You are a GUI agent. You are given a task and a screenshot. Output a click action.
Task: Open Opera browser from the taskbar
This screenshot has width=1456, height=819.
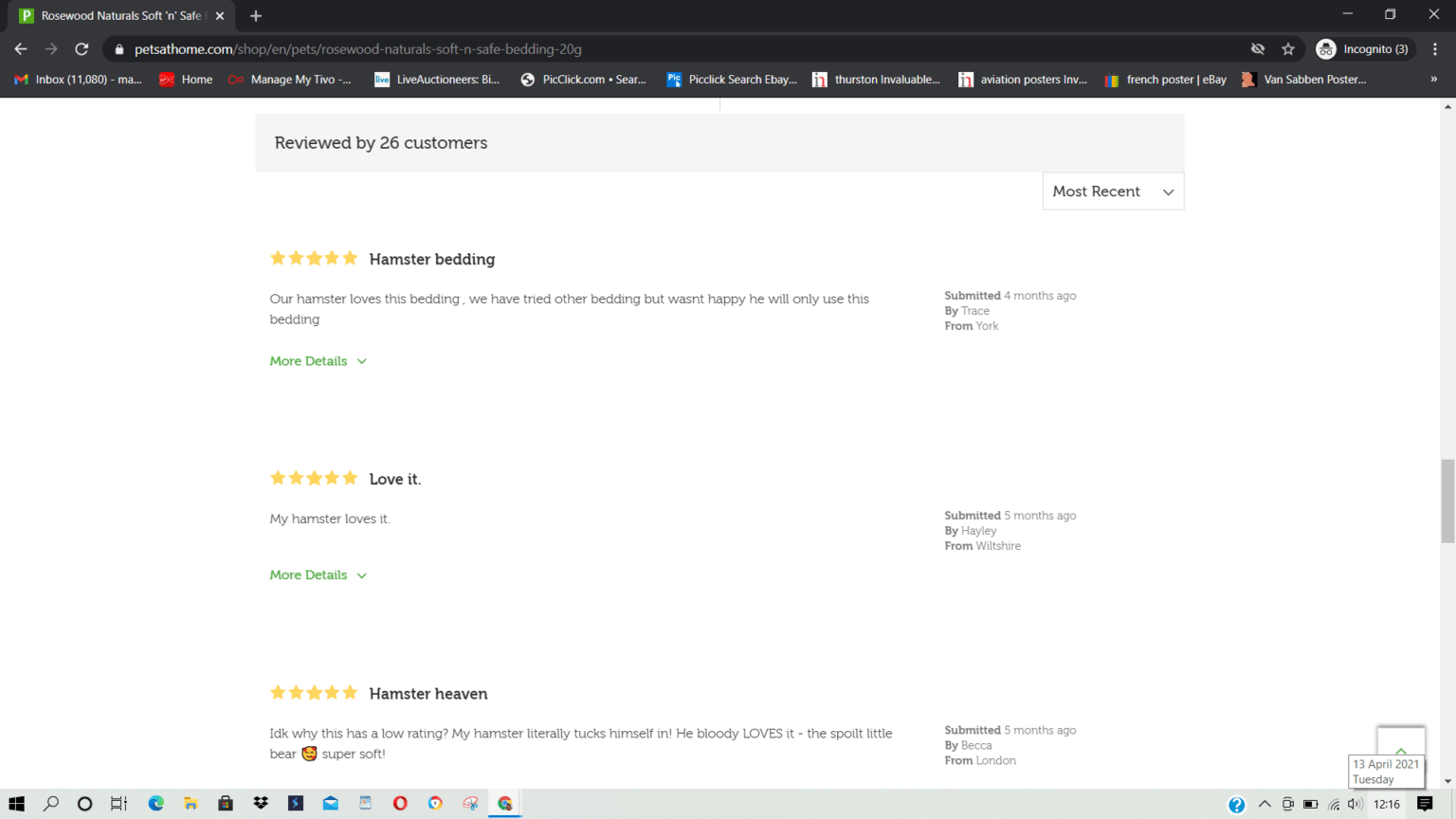coord(400,804)
